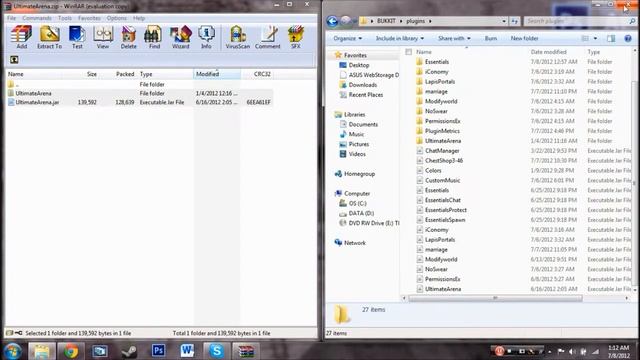Click the Explorer help icon
The width and height of the screenshot is (640, 360).
click(628, 38)
